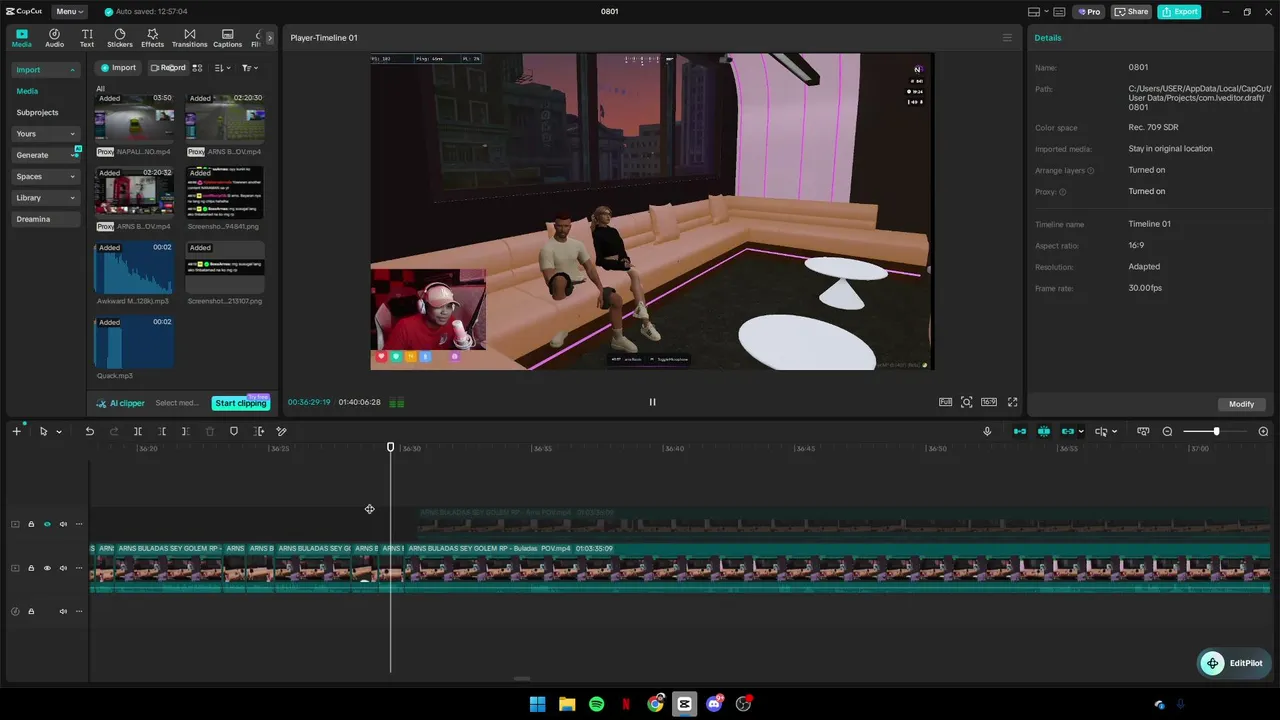Open the Stickers tab
Screen dimensions: 1280x720
pyautogui.click(x=120, y=38)
